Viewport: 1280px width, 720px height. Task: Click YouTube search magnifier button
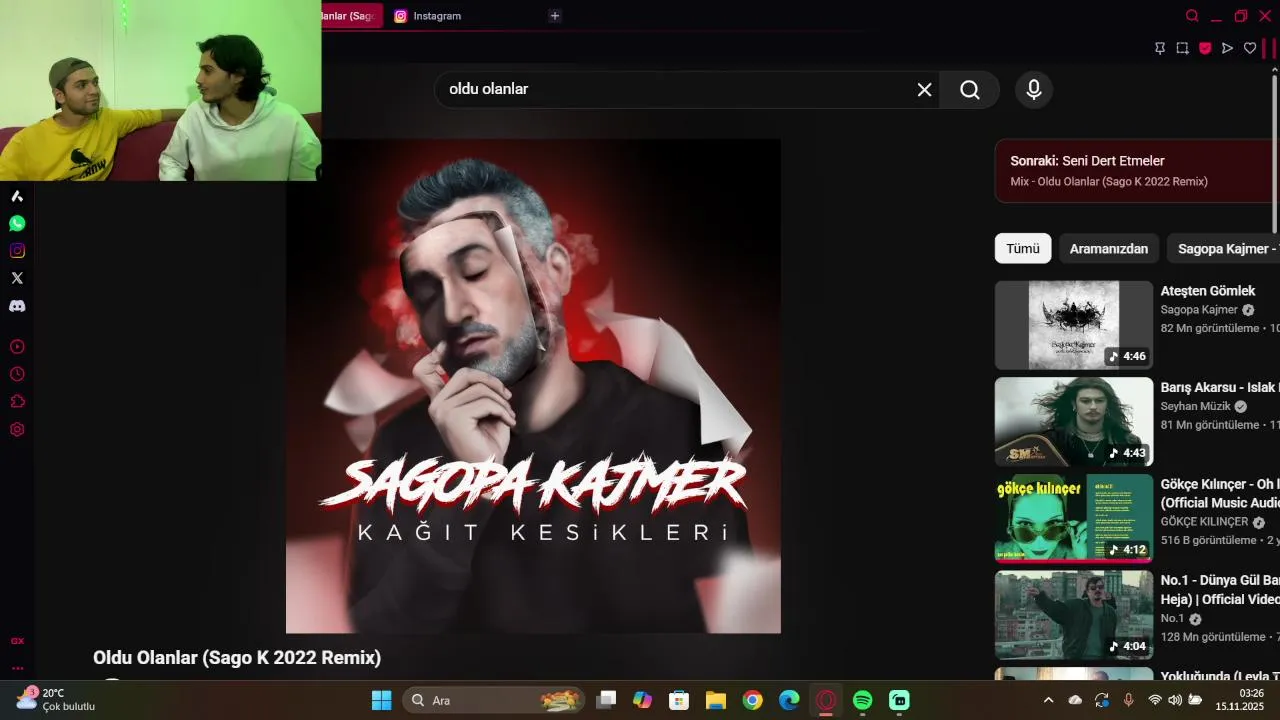(x=970, y=90)
